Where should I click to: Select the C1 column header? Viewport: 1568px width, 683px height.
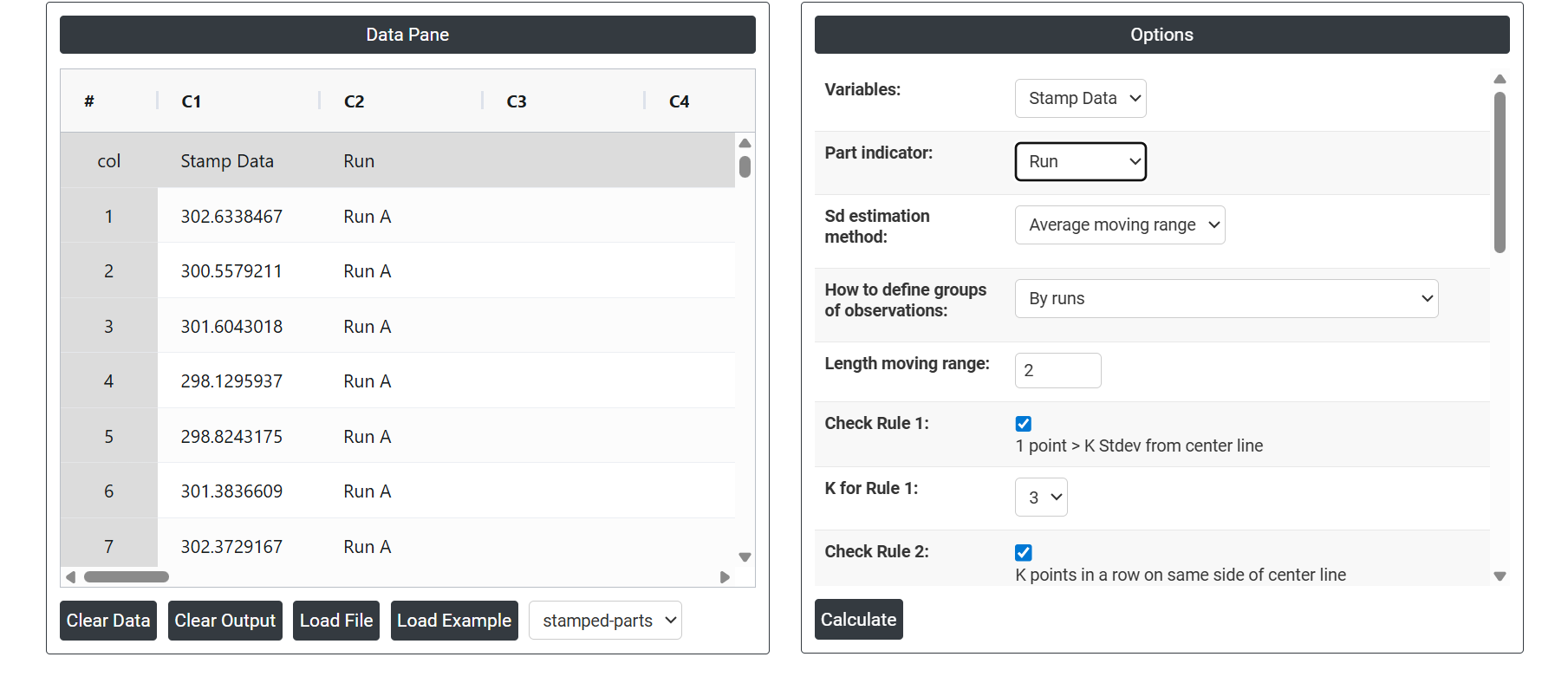[x=192, y=101]
